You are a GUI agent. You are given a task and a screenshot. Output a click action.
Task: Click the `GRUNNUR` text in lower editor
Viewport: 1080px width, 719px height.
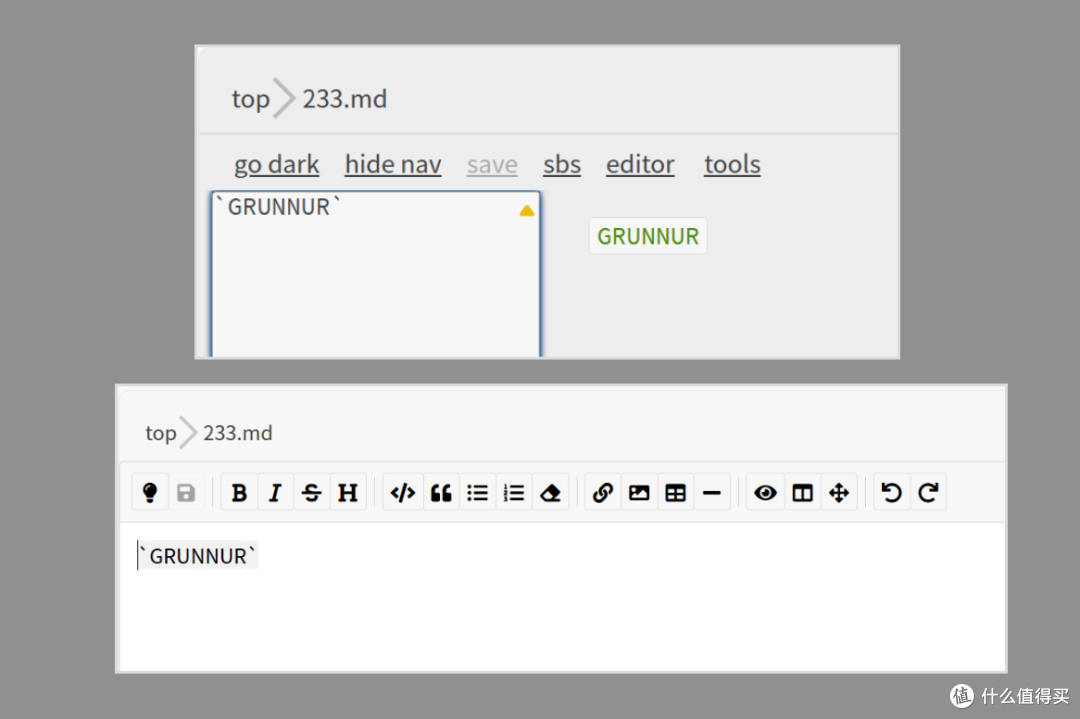198,556
